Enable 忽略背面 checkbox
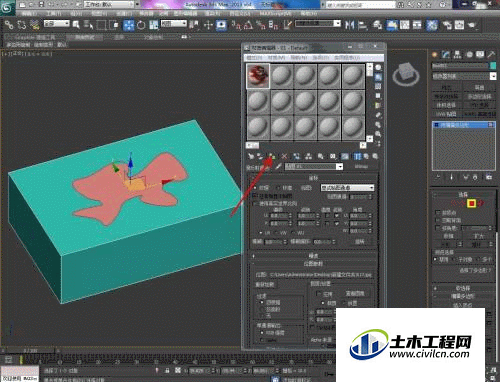This screenshot has width=500, height=382. point(438,220)
